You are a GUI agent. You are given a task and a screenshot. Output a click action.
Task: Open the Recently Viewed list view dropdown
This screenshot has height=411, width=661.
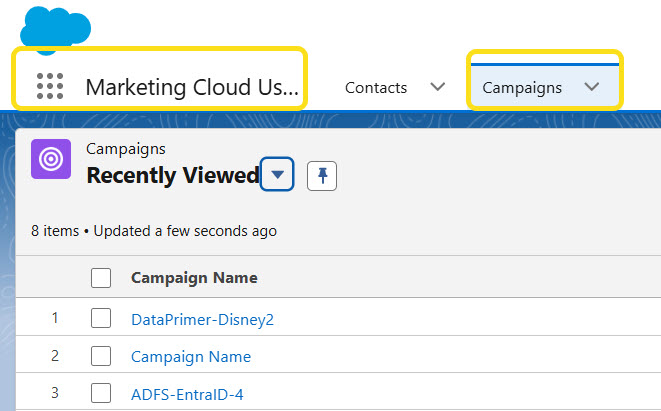277,174
